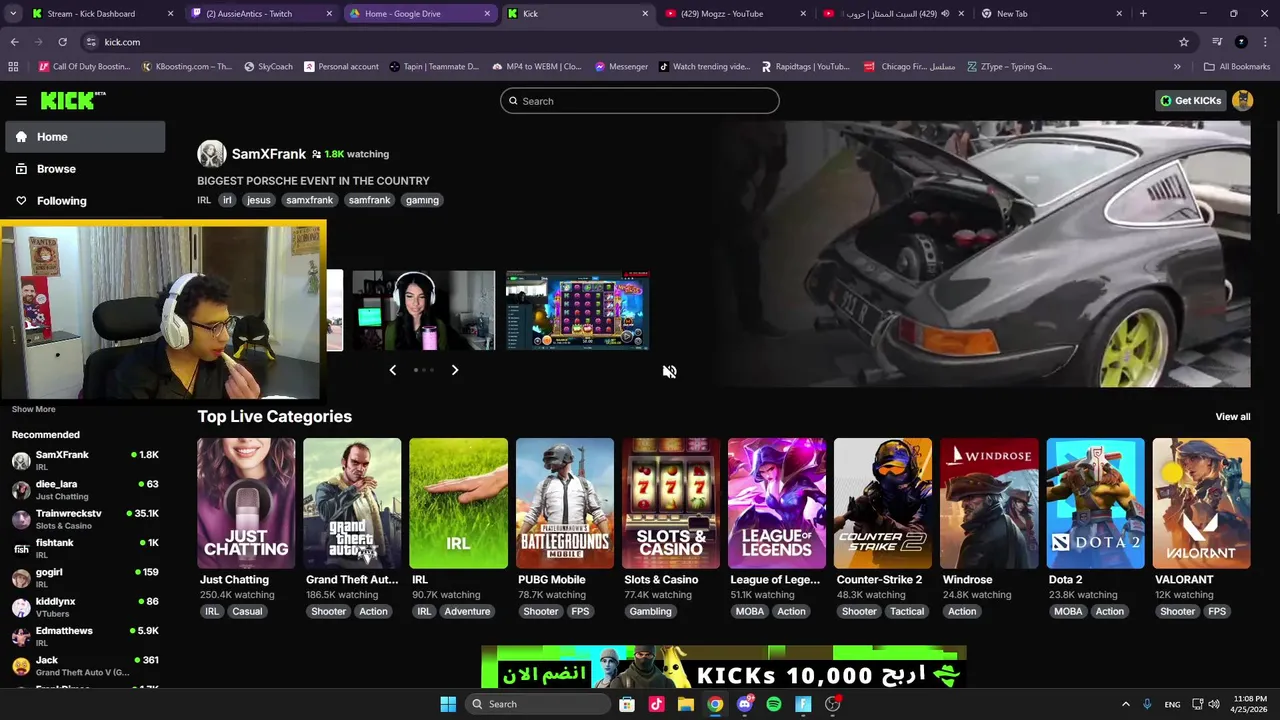
Task: Expand the bookmarks overflow chevron
Action: coord(1177,67)
